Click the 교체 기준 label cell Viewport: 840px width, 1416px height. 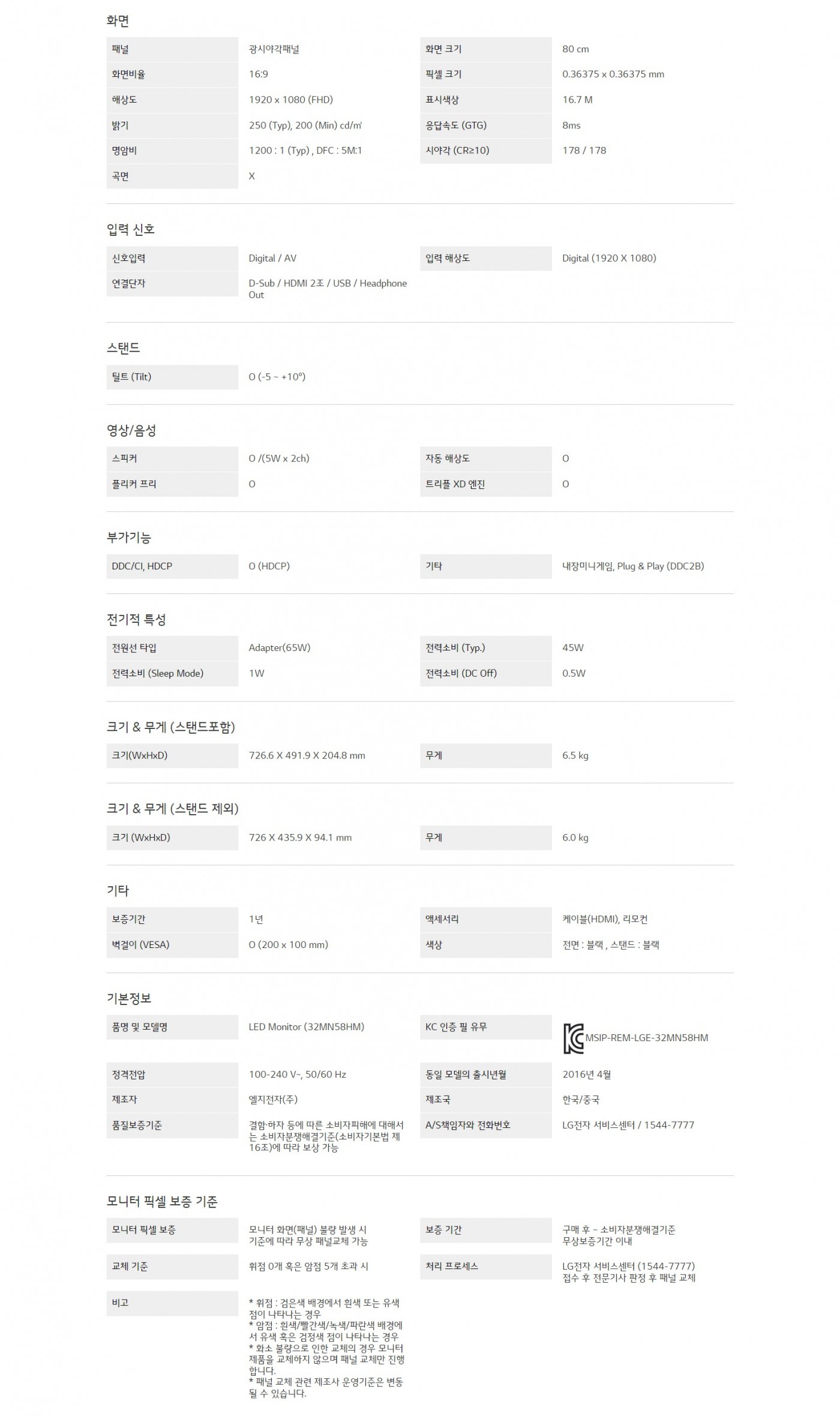coord(172,1266)
